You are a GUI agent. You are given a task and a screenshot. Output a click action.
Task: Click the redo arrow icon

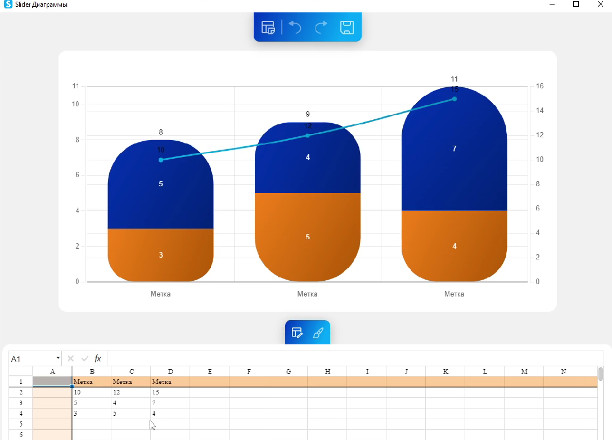tap(321, 28)
